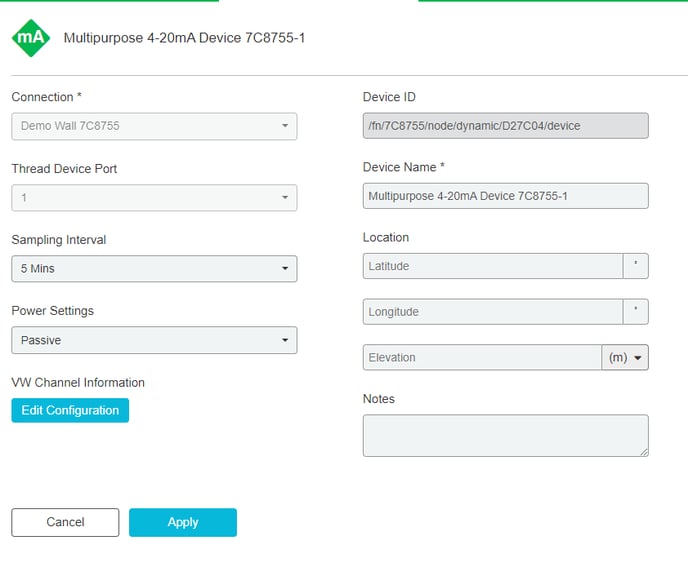688x576 pixels.
Task: Click the Latitude input field
Action: [x=493, y=266]
